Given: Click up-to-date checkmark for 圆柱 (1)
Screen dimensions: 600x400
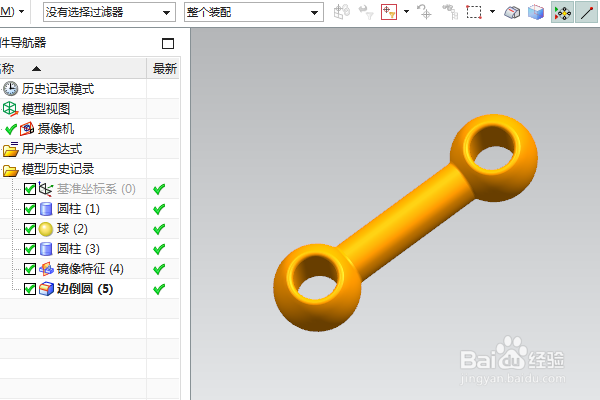Looking at the screenshot, I should (x=159, y=209).
